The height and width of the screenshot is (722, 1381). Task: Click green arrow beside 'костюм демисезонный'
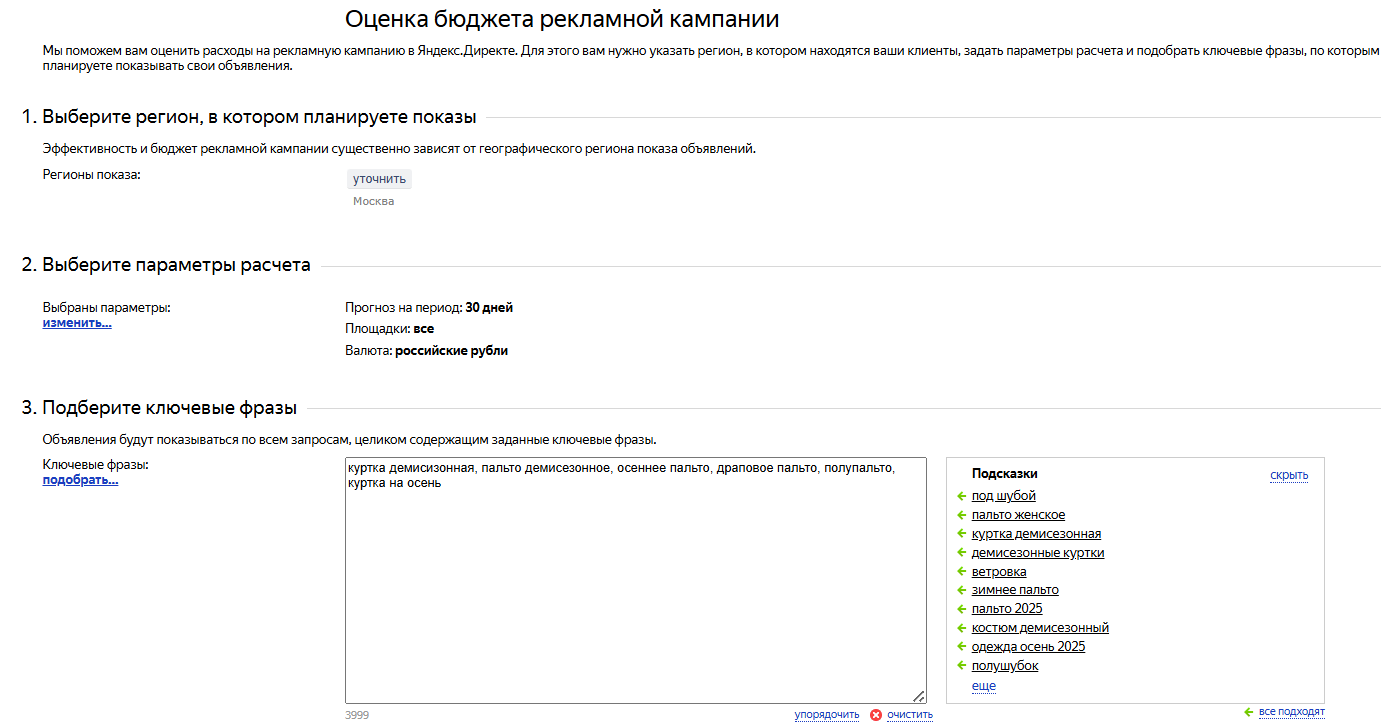coord(961,628)
